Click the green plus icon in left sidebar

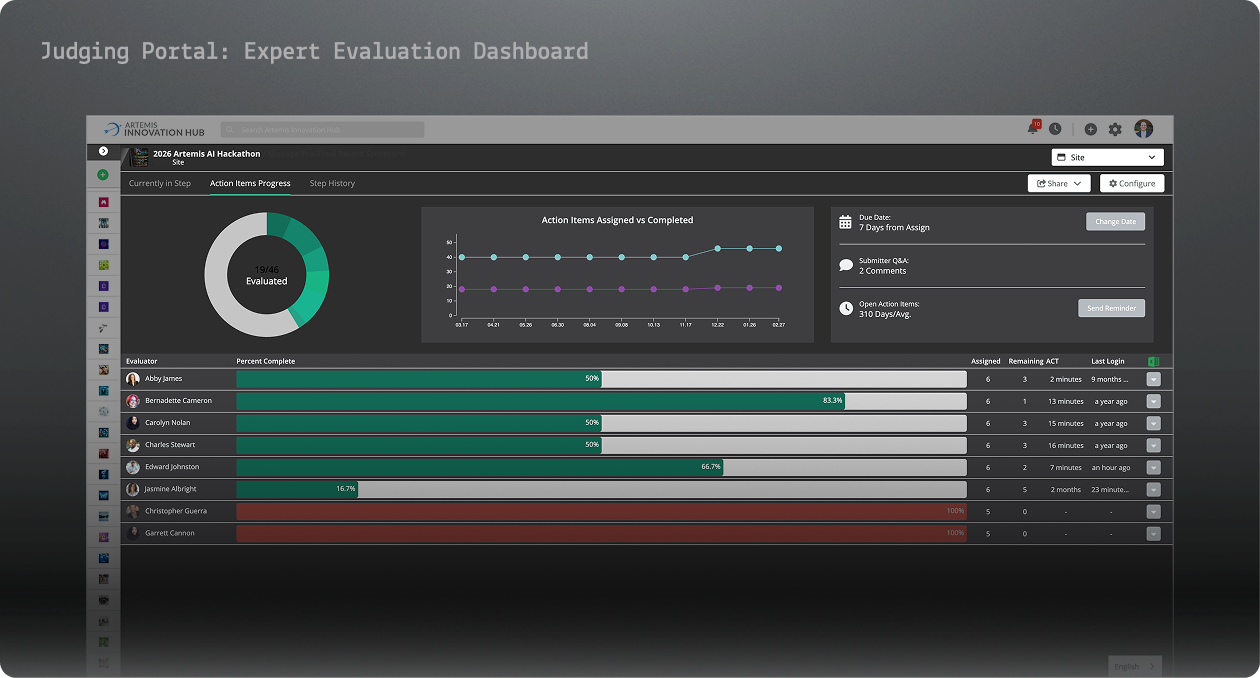coord(103,174)
